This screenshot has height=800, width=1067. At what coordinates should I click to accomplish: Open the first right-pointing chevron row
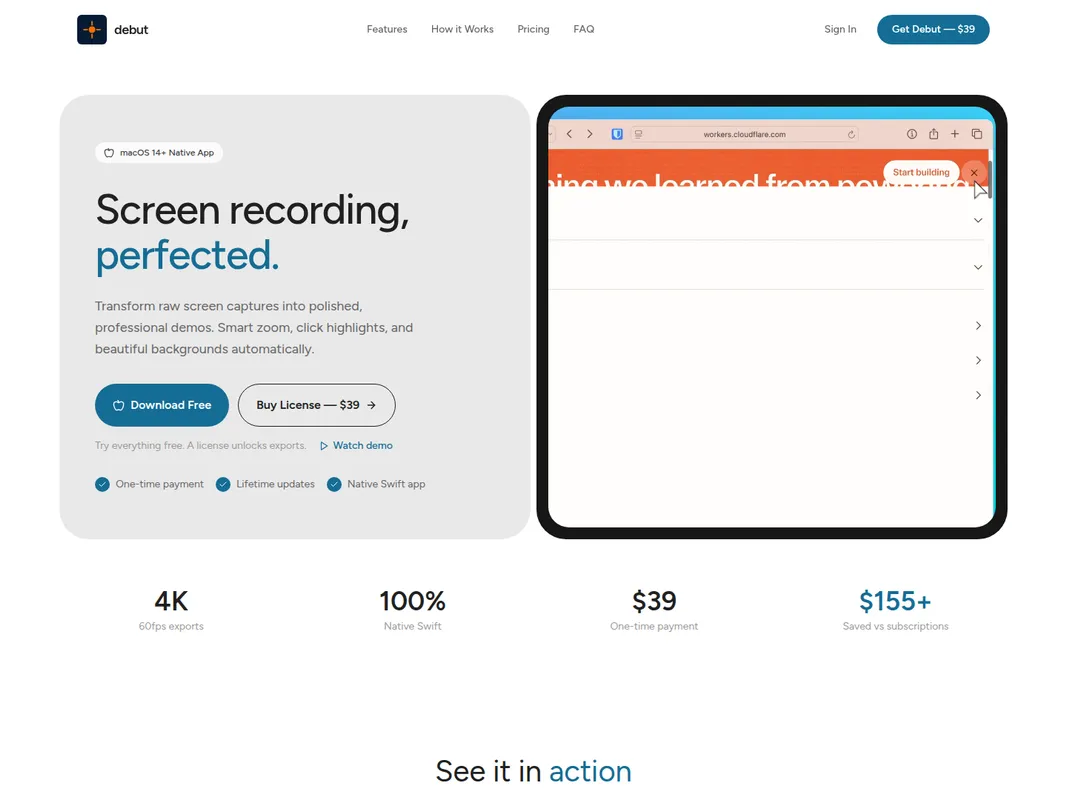coord(978,326)
